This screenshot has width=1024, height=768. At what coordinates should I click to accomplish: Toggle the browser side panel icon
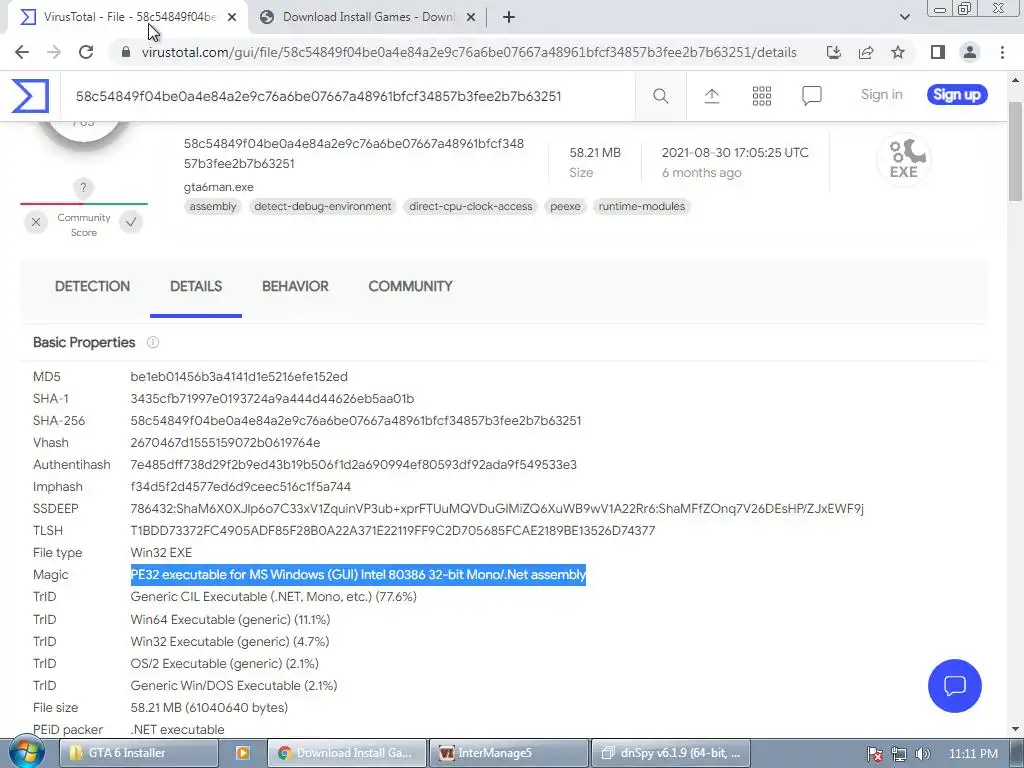click(x=938, y=52)
